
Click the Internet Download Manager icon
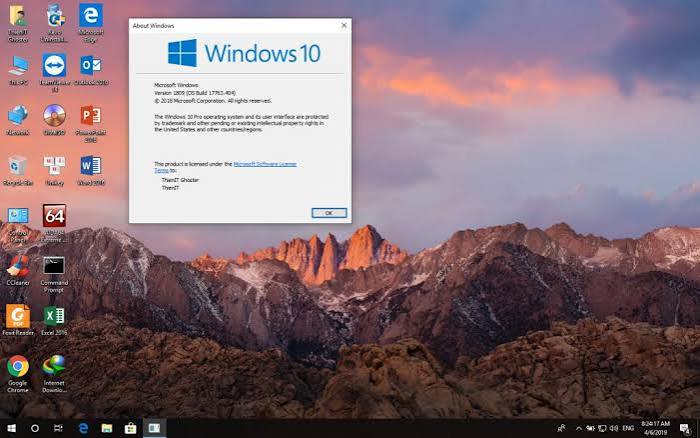54,374
